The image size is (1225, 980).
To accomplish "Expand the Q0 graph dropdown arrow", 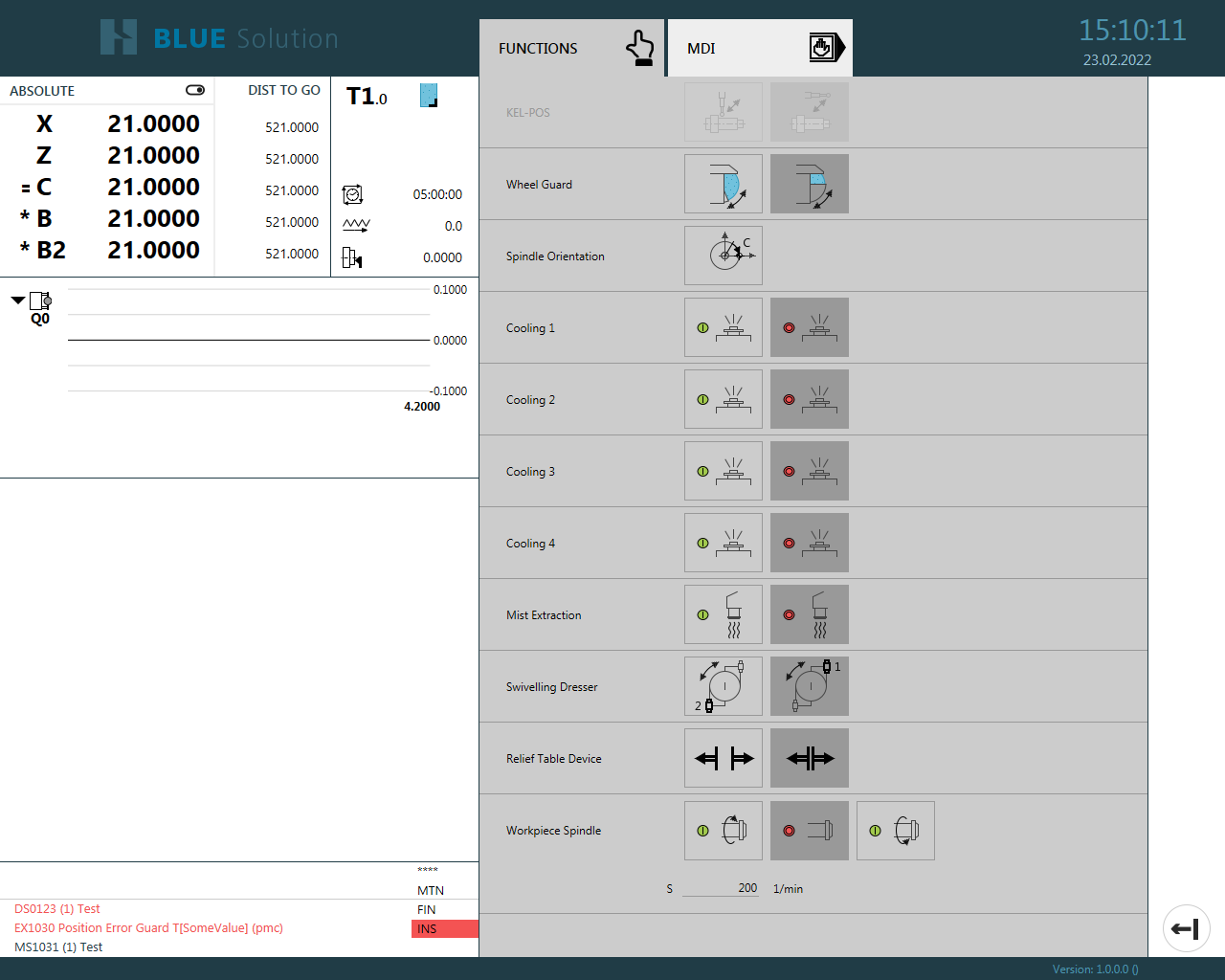I will coord(18,301).
